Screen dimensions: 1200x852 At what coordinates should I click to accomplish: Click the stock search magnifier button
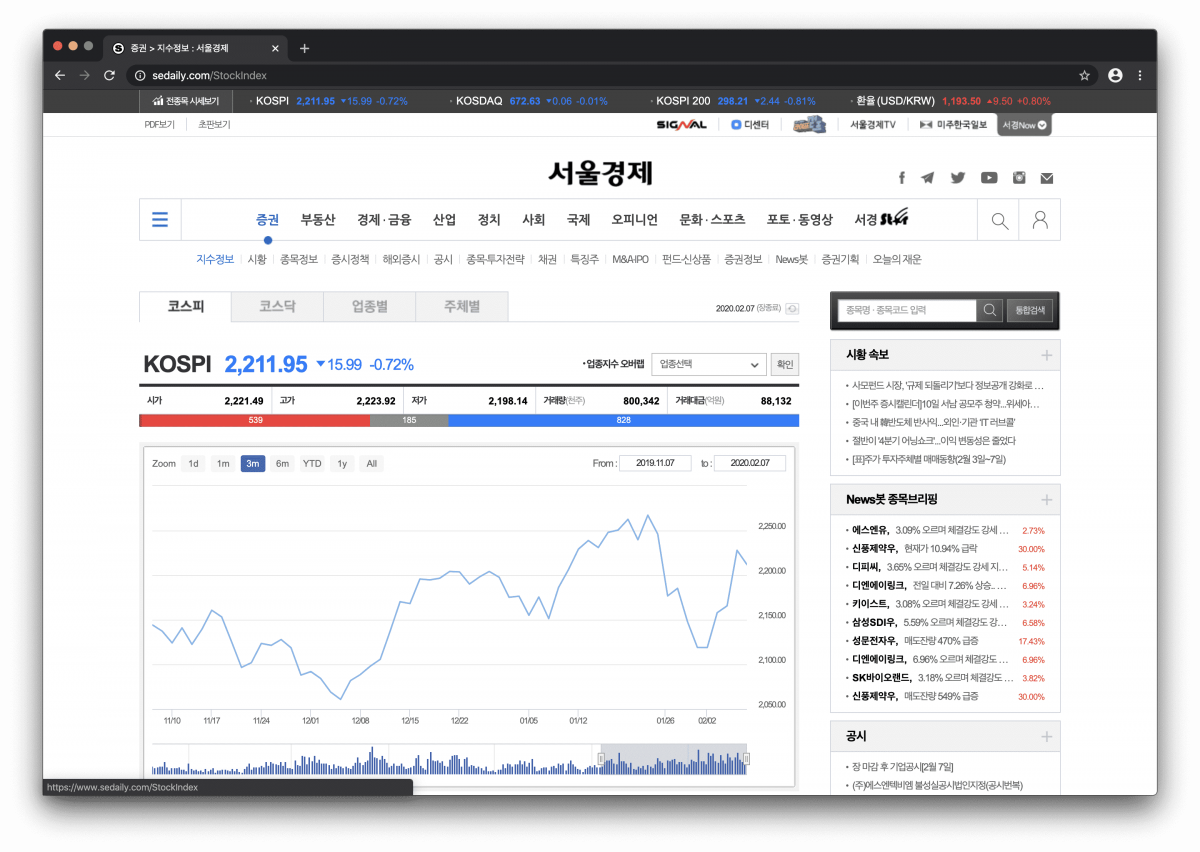click(x=990, y=311)
